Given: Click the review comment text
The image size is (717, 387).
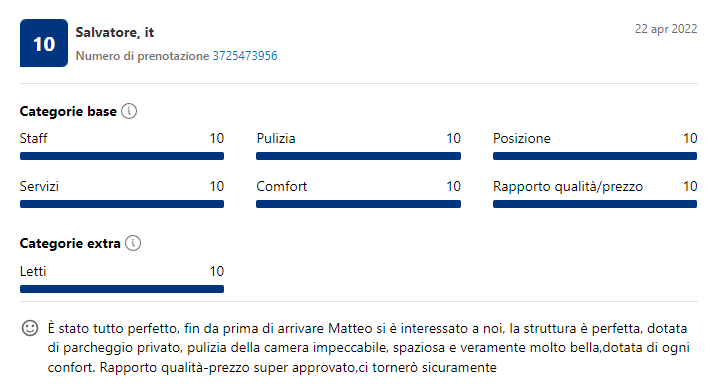Looking at the screenshot, I should [x=368, y=348].
